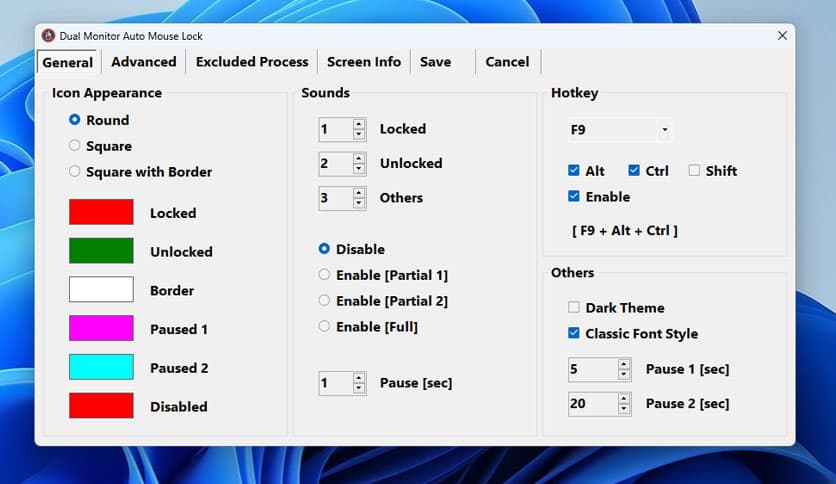Screen dimensions: 836x484
Task: Click the Others sound value field
Action: click(336, 198)
